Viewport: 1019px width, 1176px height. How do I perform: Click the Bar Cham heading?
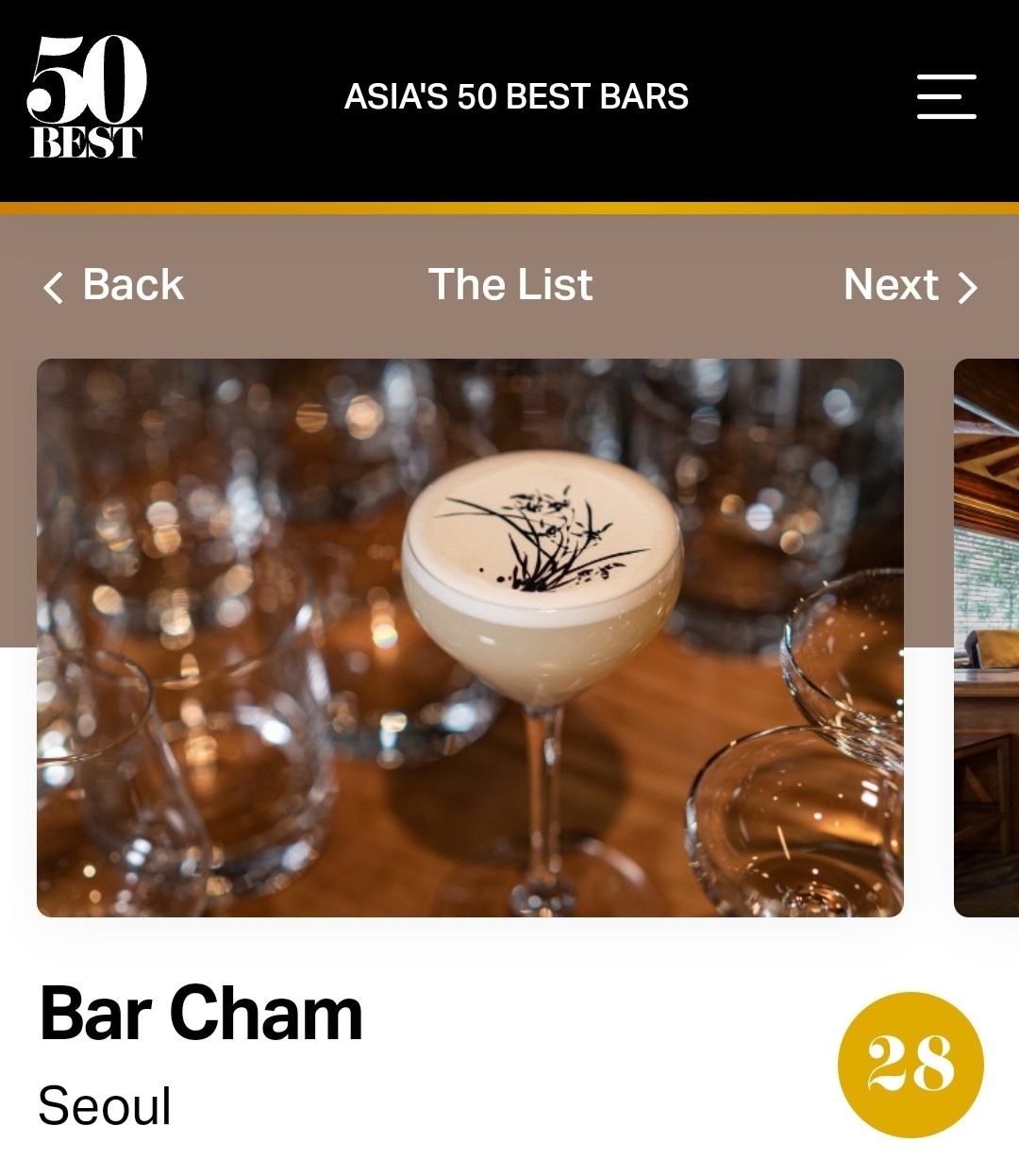point(201,1015)
